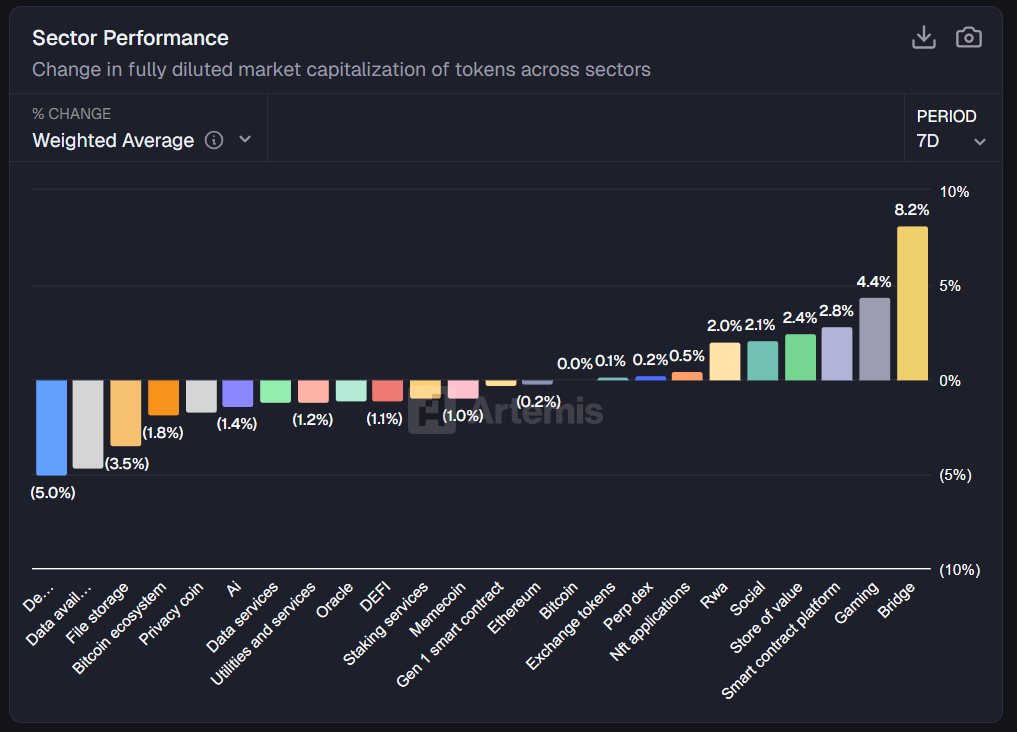Open the Weighted Average dropdown
The image size is (1017, 732).
(x=113, y=141)
